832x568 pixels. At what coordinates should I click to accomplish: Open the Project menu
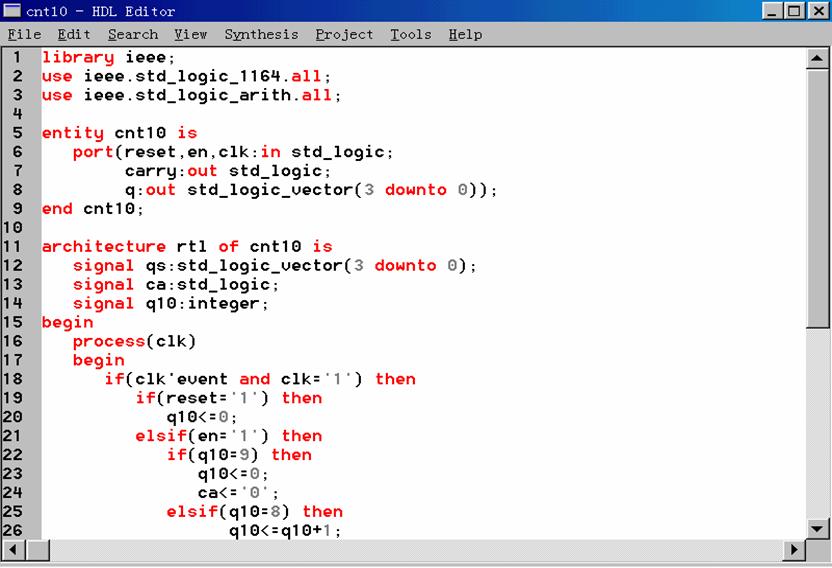[x=344, y=35]
